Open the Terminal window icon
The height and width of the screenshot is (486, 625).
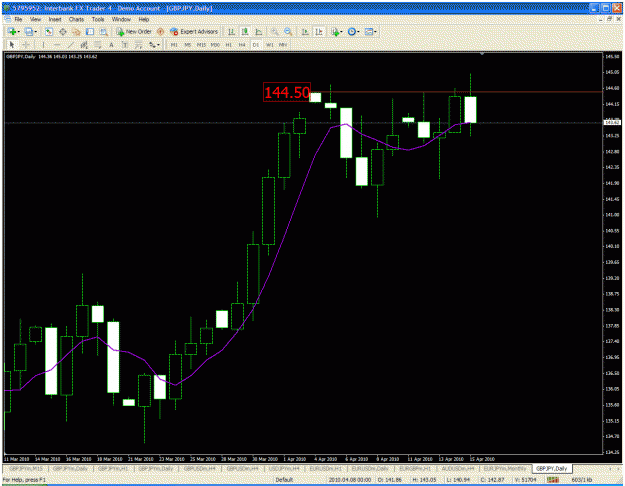point(90,32)
